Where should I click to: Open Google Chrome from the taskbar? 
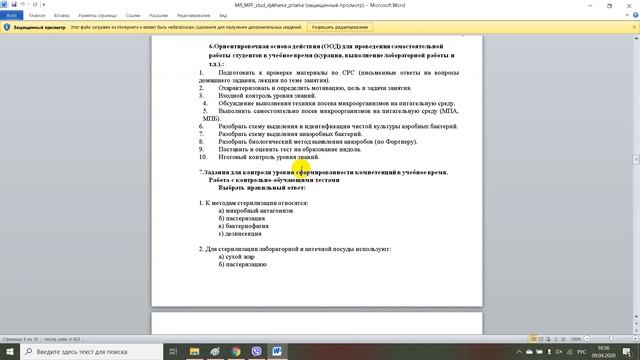236,351
